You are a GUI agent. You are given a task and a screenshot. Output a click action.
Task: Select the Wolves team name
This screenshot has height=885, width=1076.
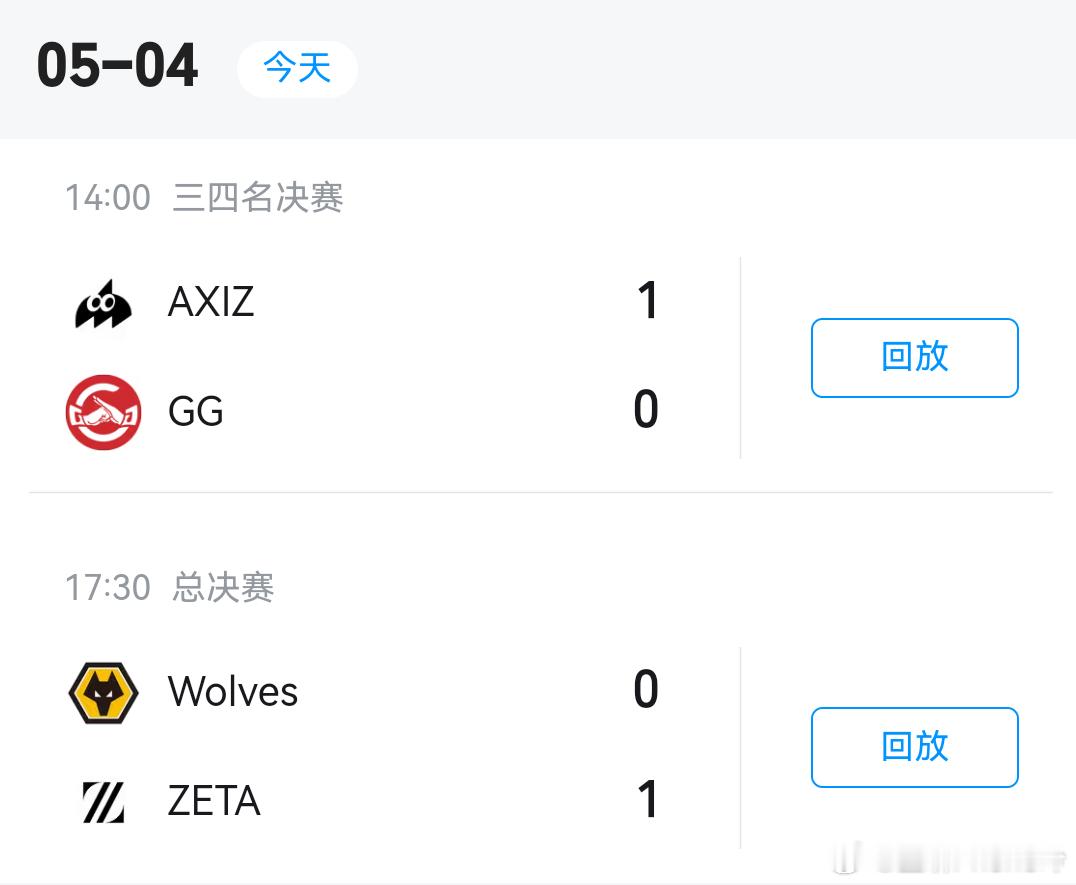point(233,691)
